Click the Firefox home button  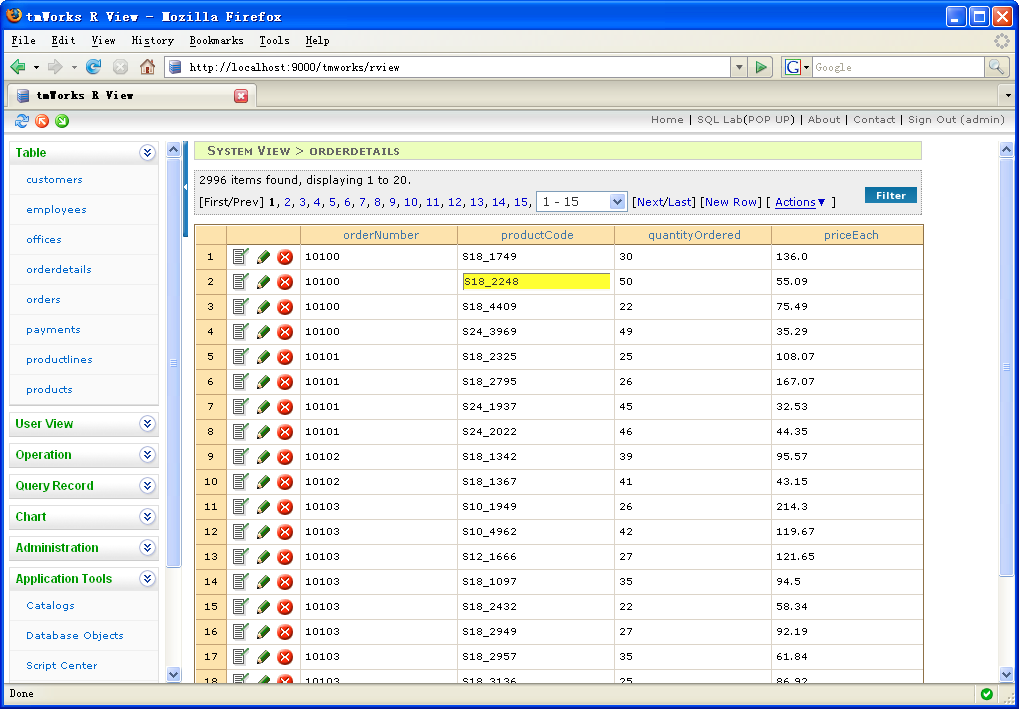[148, 67]
